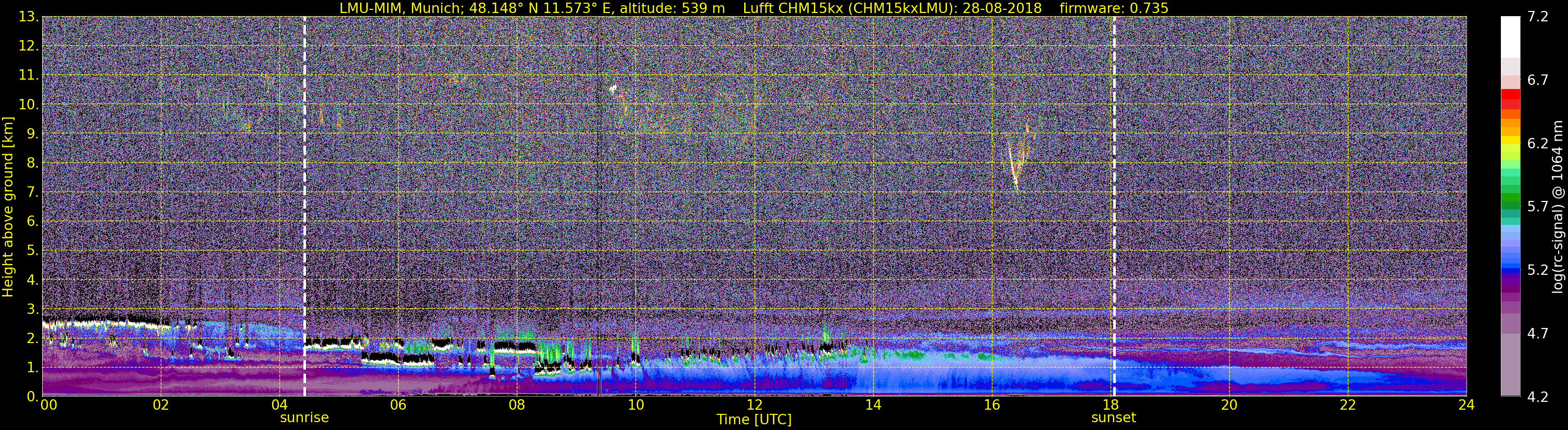This screenshot has height=430, width=1568.
Task: Click the 'Time [UTC]' axis label
Action: click(754, 419)
